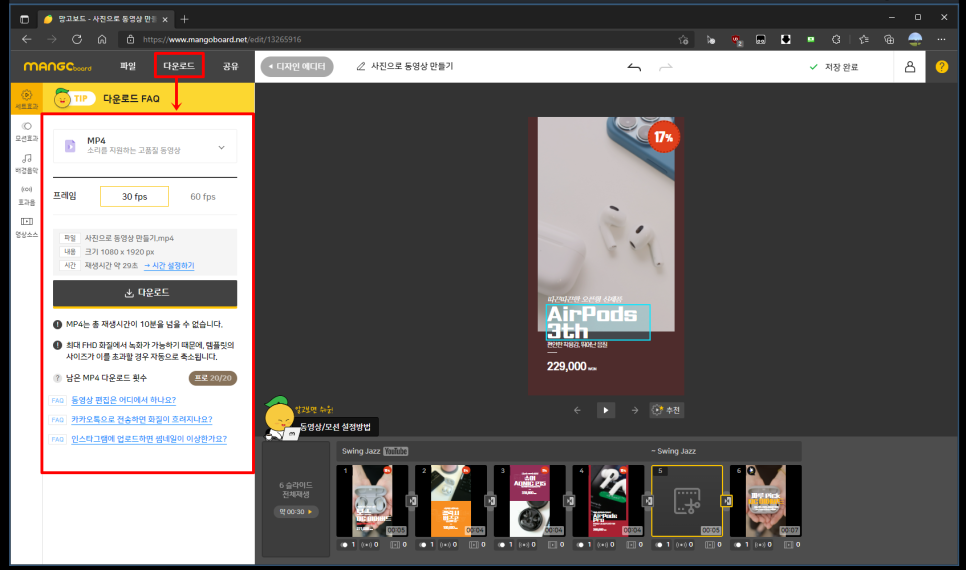
Task: Refresh the browser page
Action: click(x=76, y=39)
